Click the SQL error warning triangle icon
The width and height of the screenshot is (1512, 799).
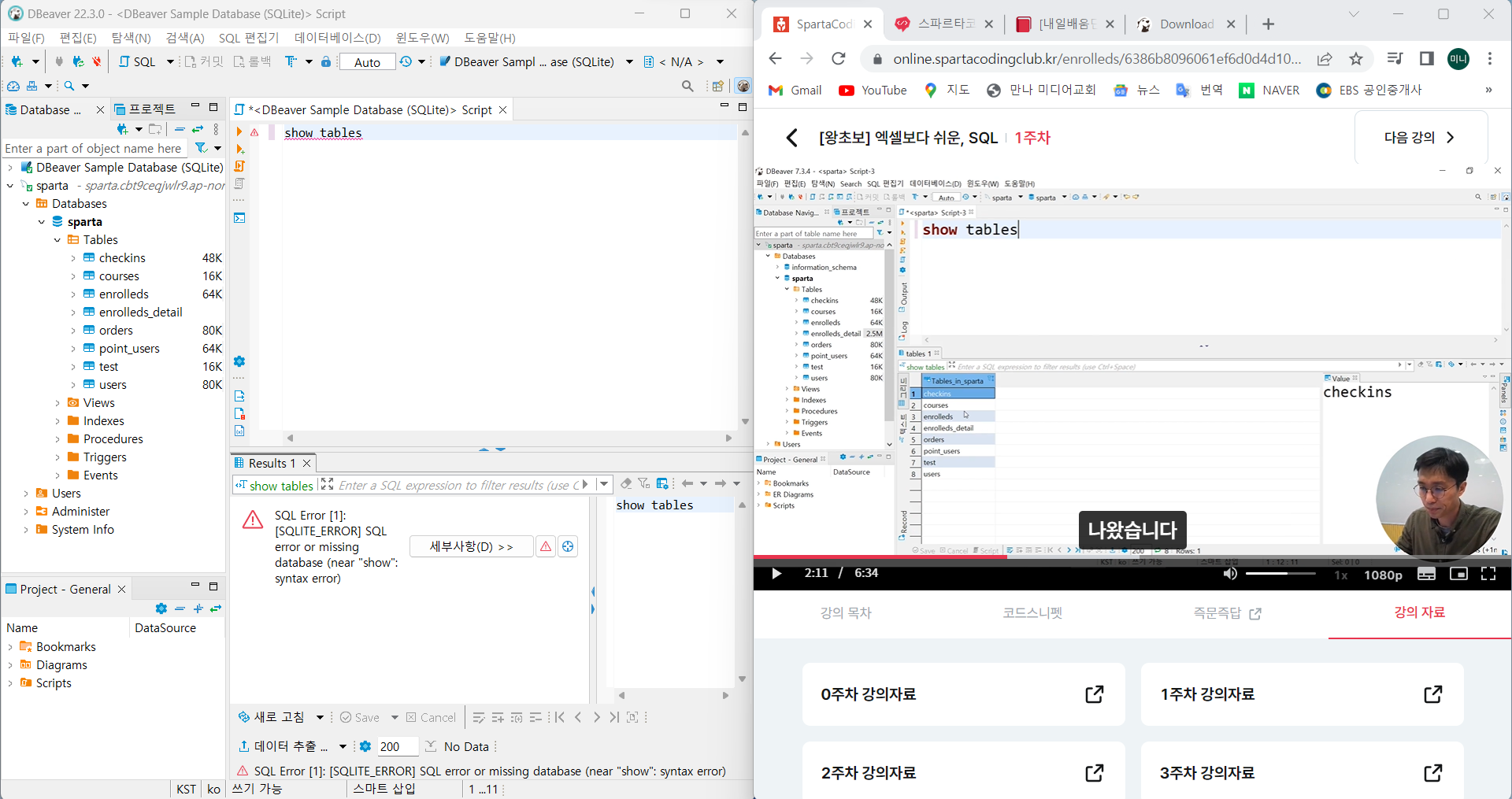click(253, 520)
